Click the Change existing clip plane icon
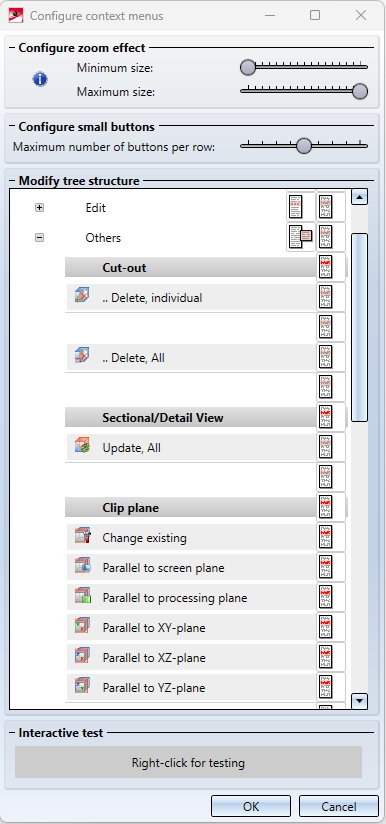Screen dimensions: 386x824 [82, 538]
